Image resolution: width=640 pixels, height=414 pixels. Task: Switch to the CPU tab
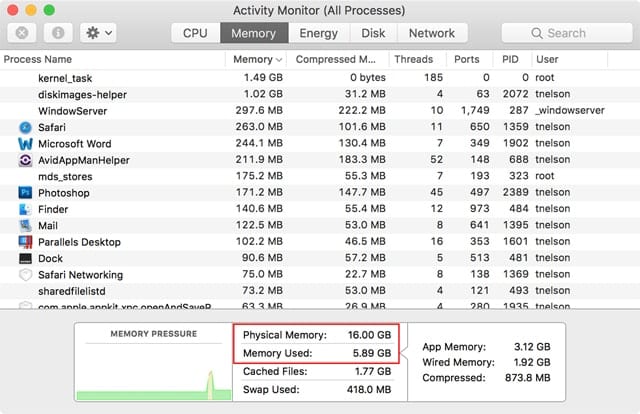click(195, 33)
